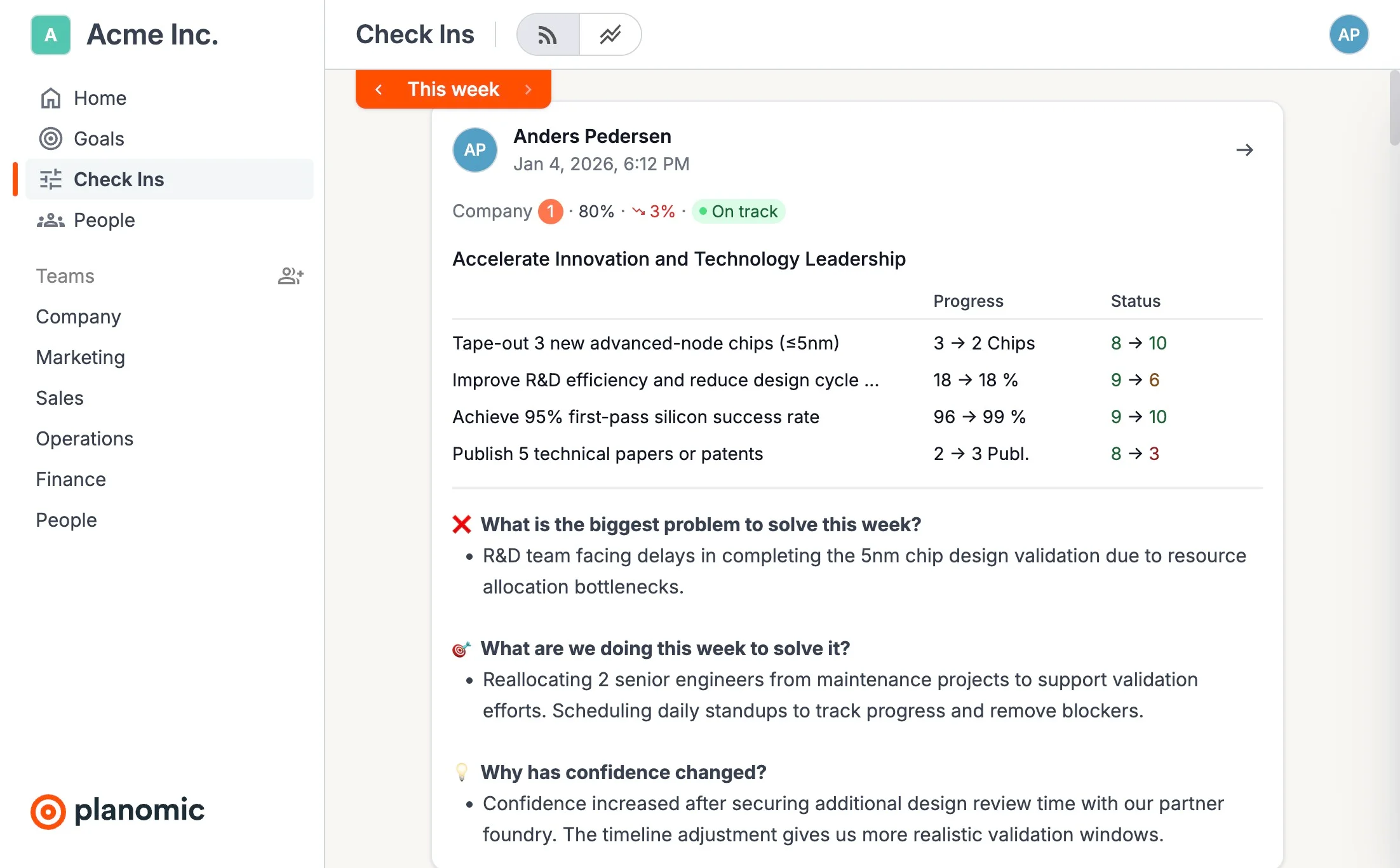The height and width of the screenshot is (868, 1400).
Task: Click the This week label
Action: click(x=453, y=90)
